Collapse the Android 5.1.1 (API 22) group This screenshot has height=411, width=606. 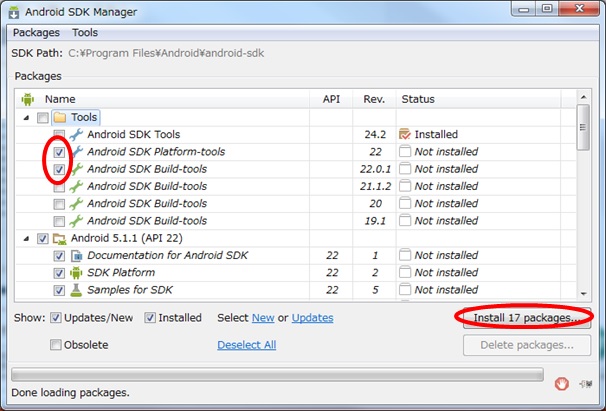click(26, 239)
